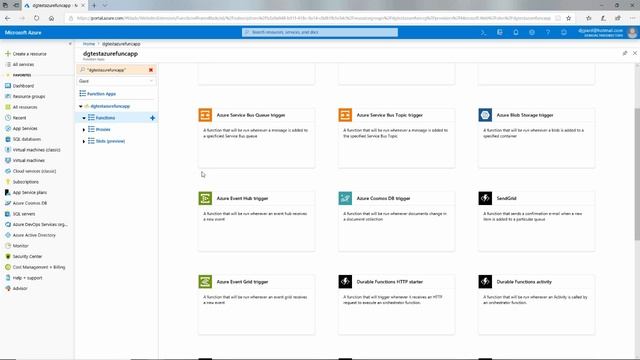Click the dgtestazurefuncapp breadcrumb link

point(121,44)
